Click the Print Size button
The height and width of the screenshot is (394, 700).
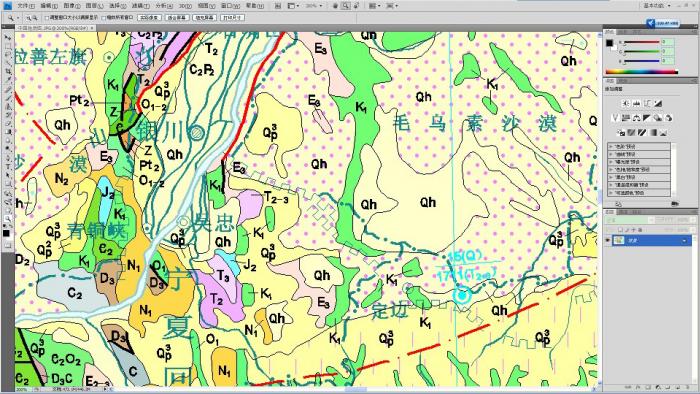(232, 18)
